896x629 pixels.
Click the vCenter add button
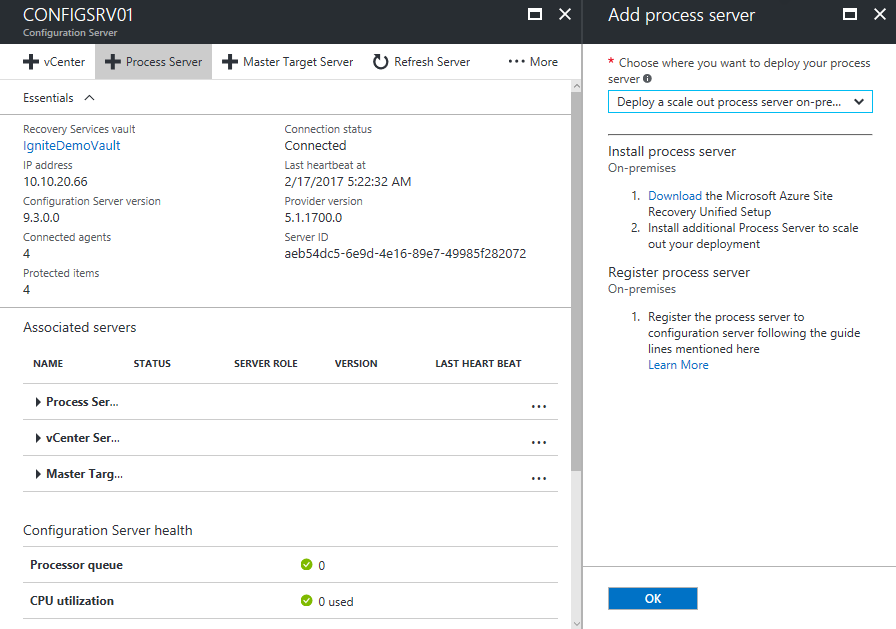click(x=53, y=62)
